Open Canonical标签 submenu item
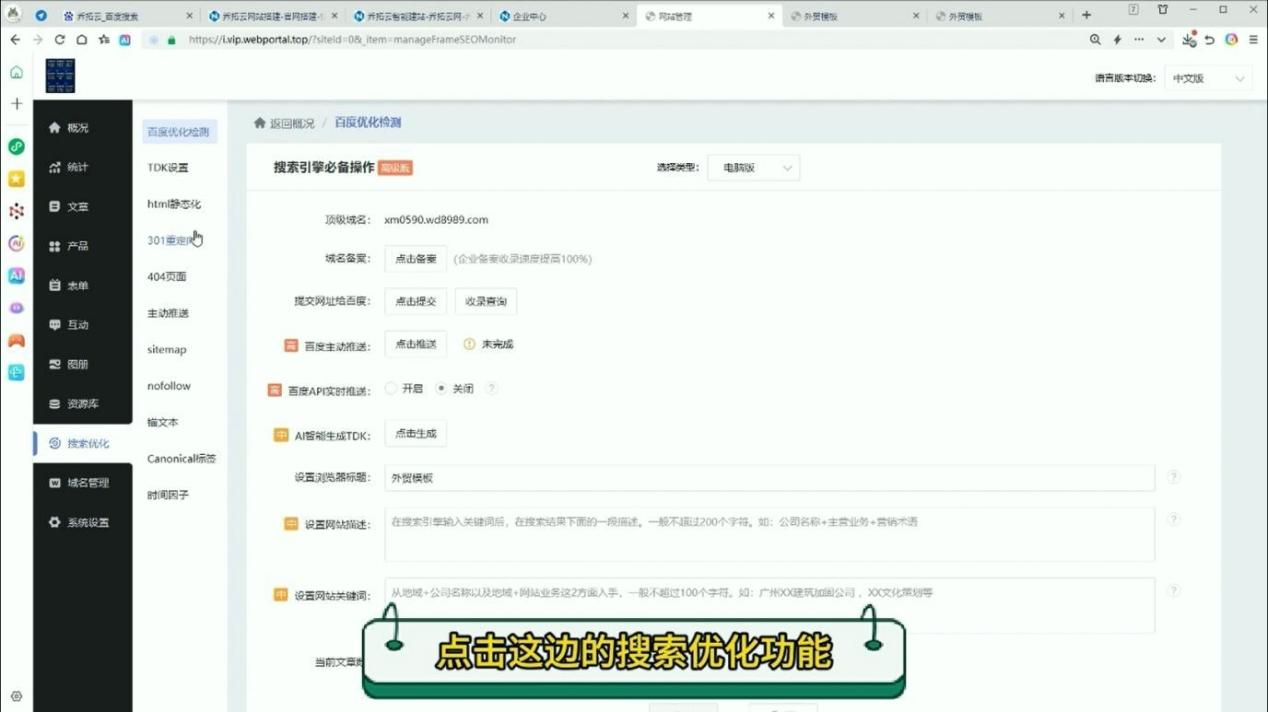 pyautogui.click(x=181, y=459)
